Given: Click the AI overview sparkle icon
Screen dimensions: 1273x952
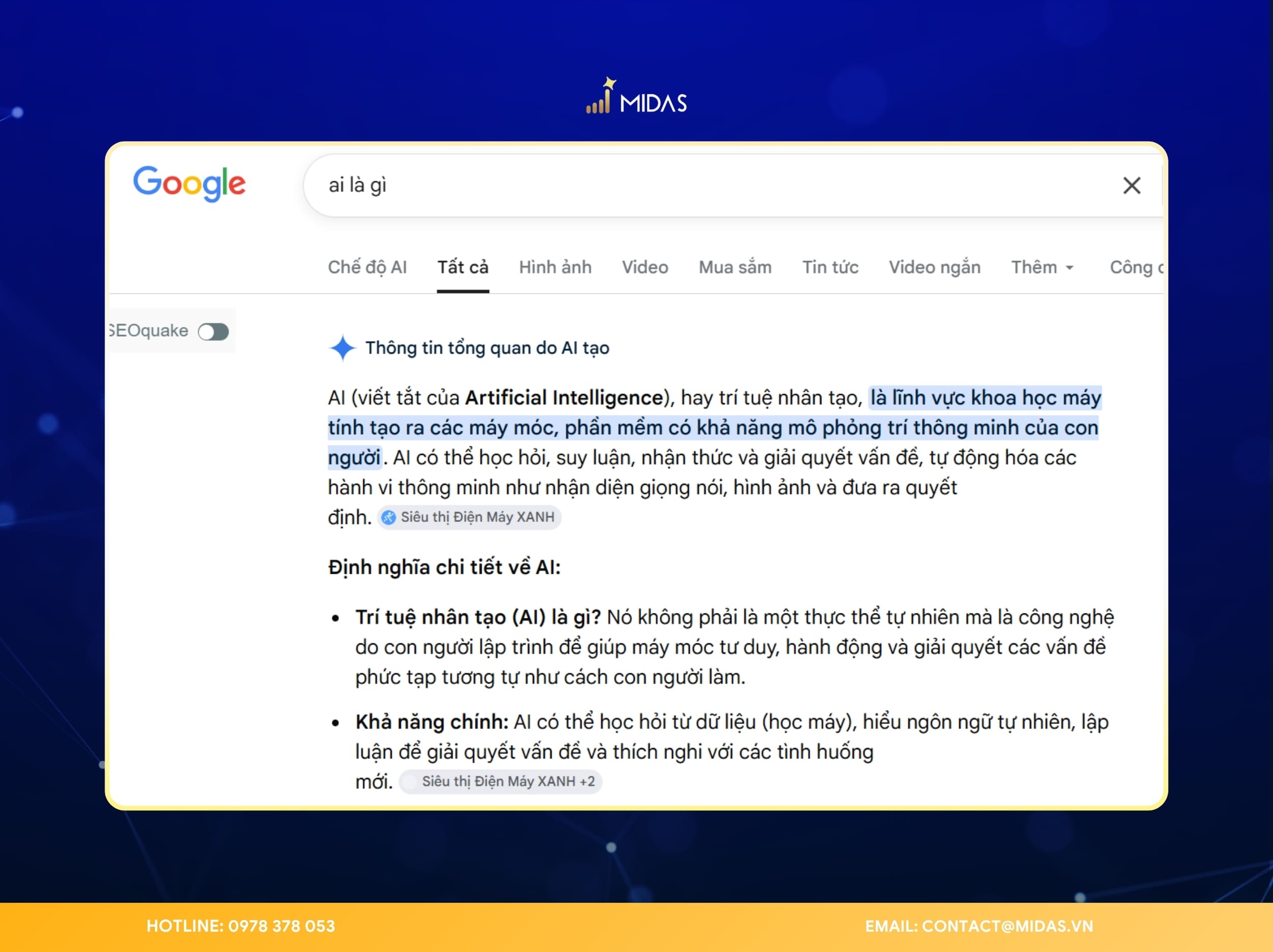Looking at the screenshot, I should tap(342, 348).
